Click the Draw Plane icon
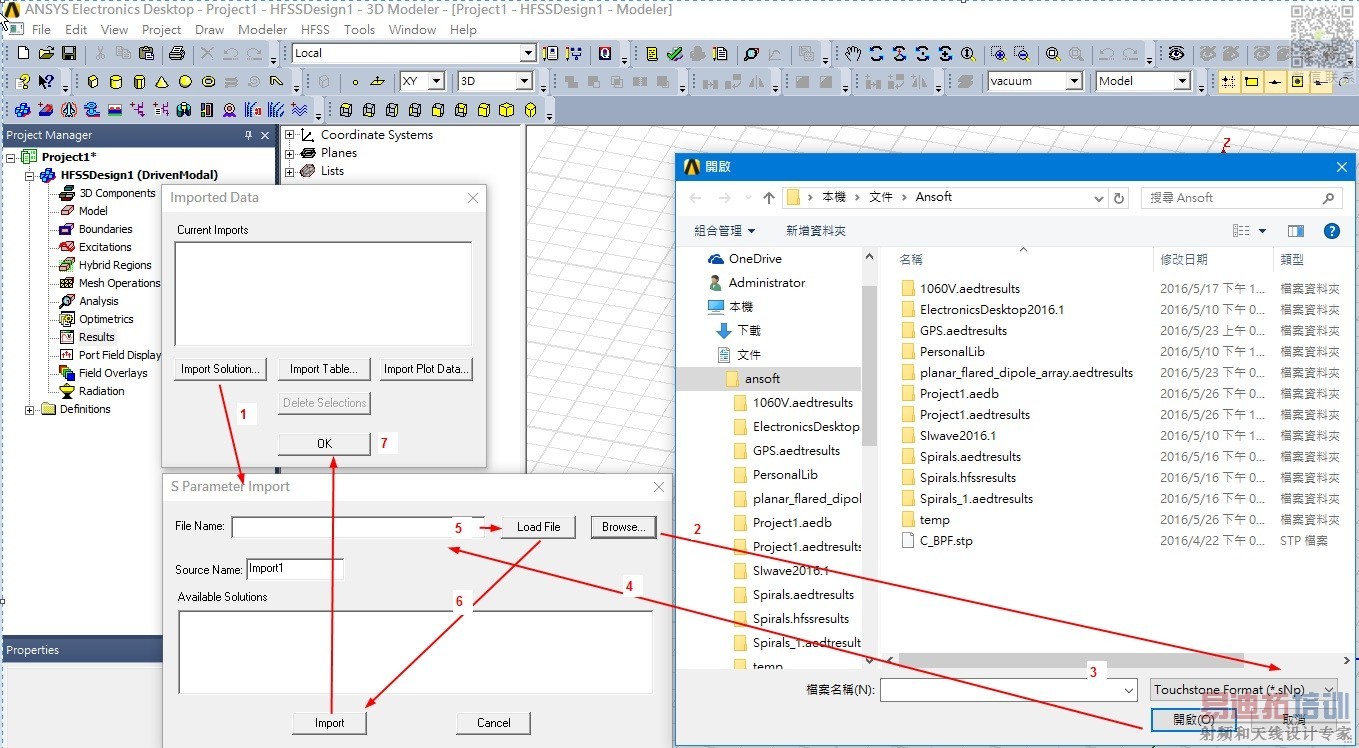 [x=377, y=82]
